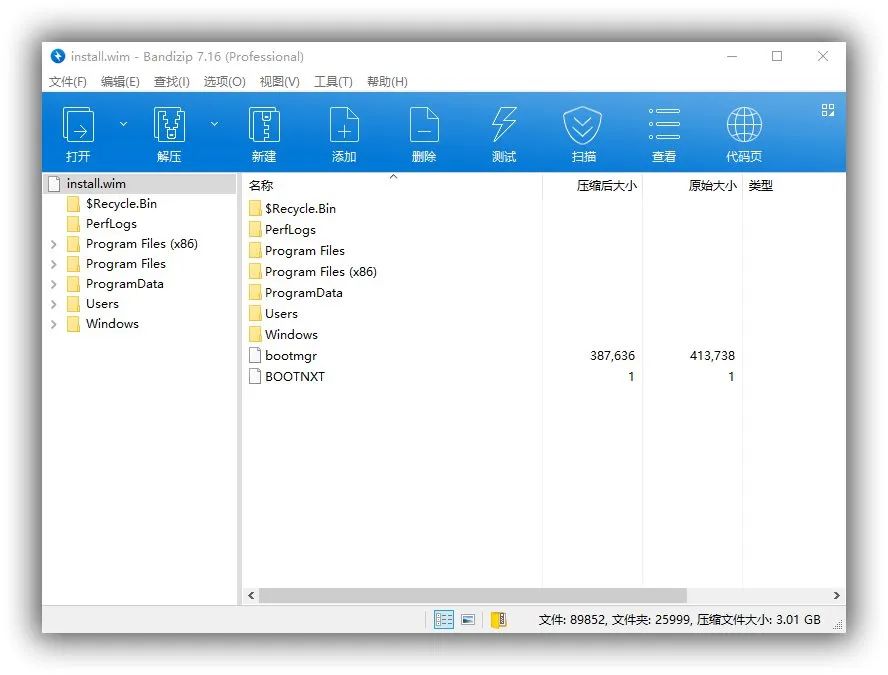The height and width of the screenshot is (675, 888).
Task: Click the 扫描 (Scan) shield icon
Action: 583,126
